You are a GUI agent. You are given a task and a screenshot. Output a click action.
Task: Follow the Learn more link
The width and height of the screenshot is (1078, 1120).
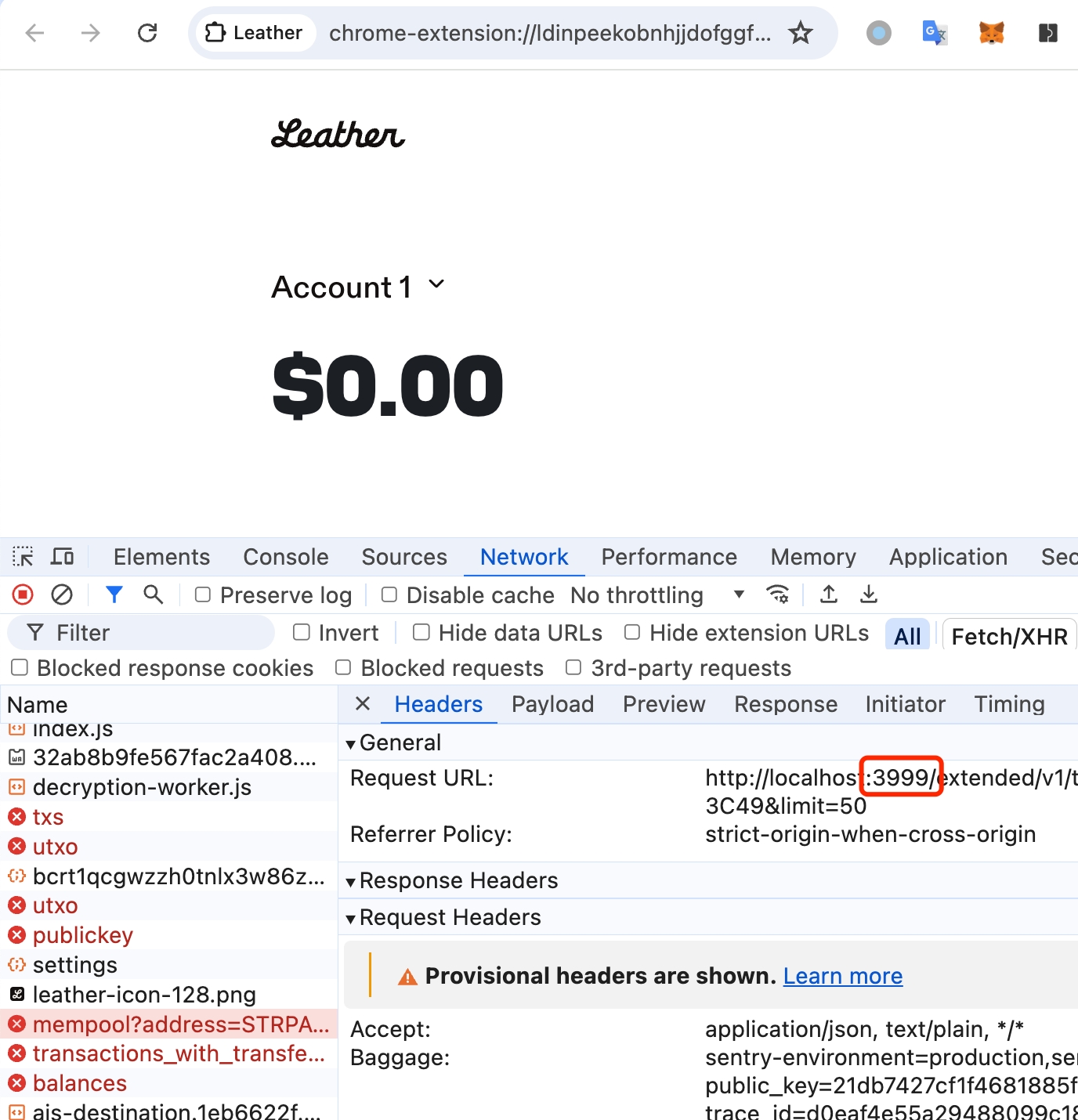[x=842, y=976]
